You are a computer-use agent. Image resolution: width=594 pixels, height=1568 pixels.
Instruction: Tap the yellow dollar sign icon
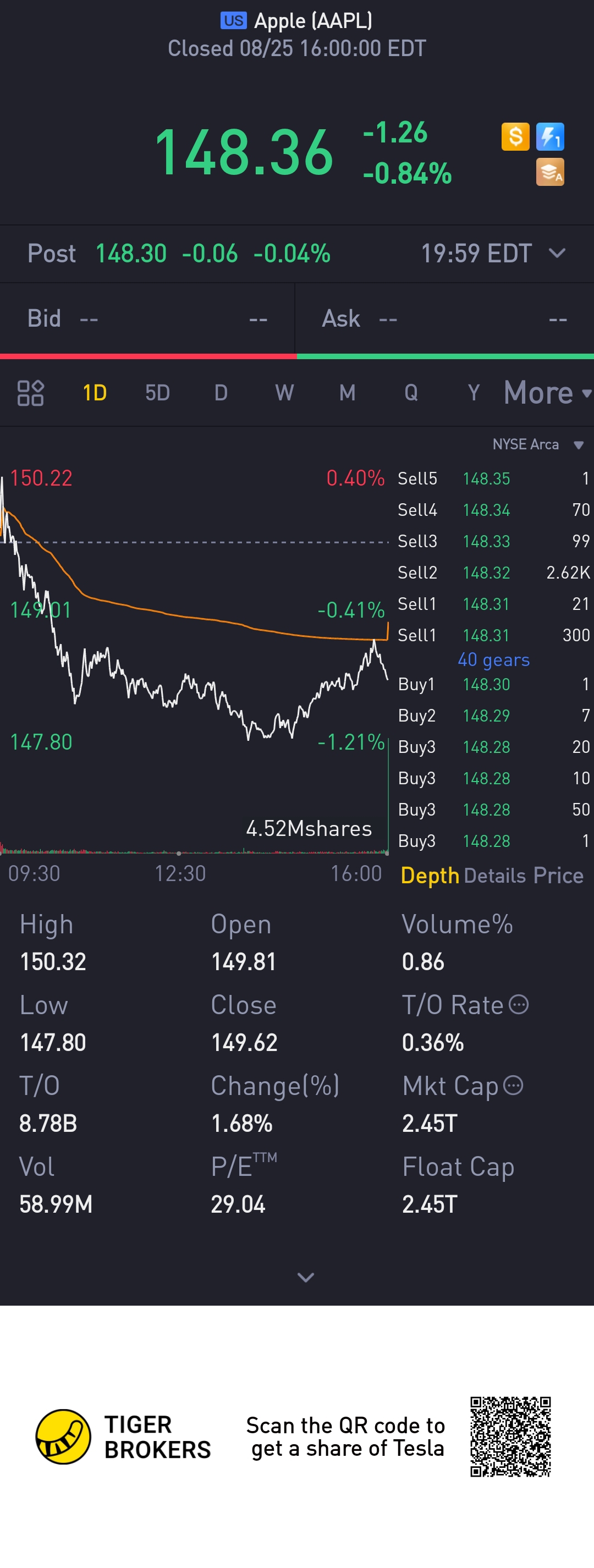[x=515, y=136]
